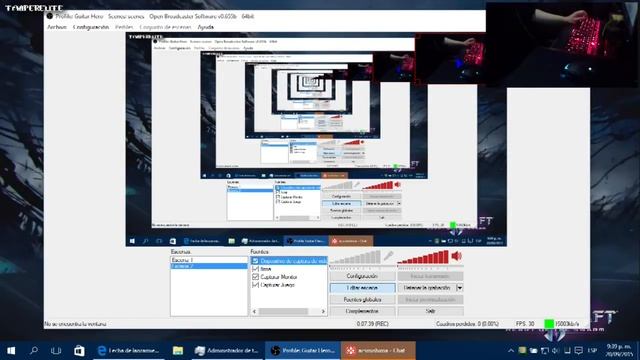
Task: Switch to the OBS Profile taskbar button
Action: [302, 351]
